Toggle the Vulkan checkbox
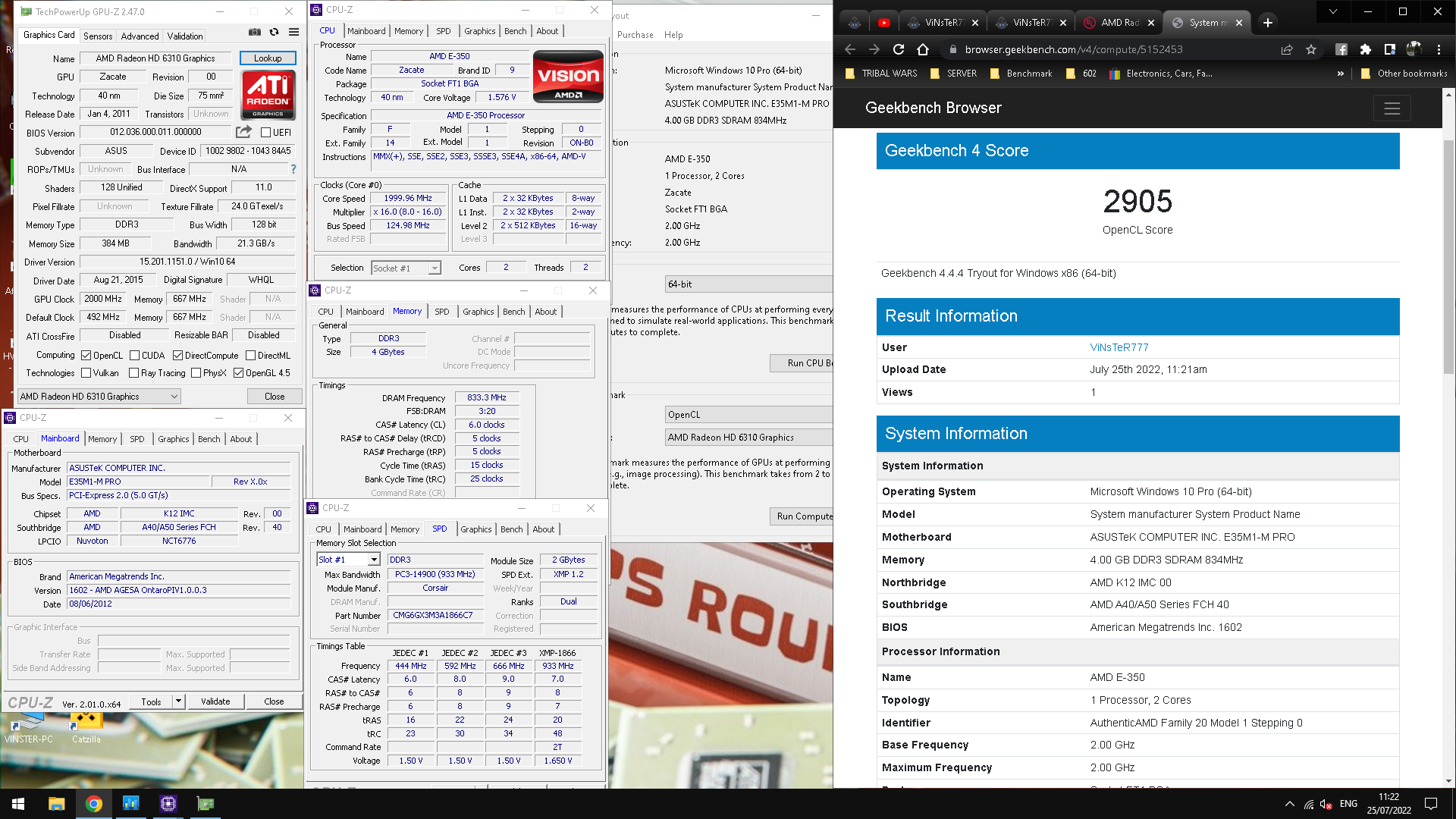The width and height of the screenshot is (1456, 819). [86, 373]
